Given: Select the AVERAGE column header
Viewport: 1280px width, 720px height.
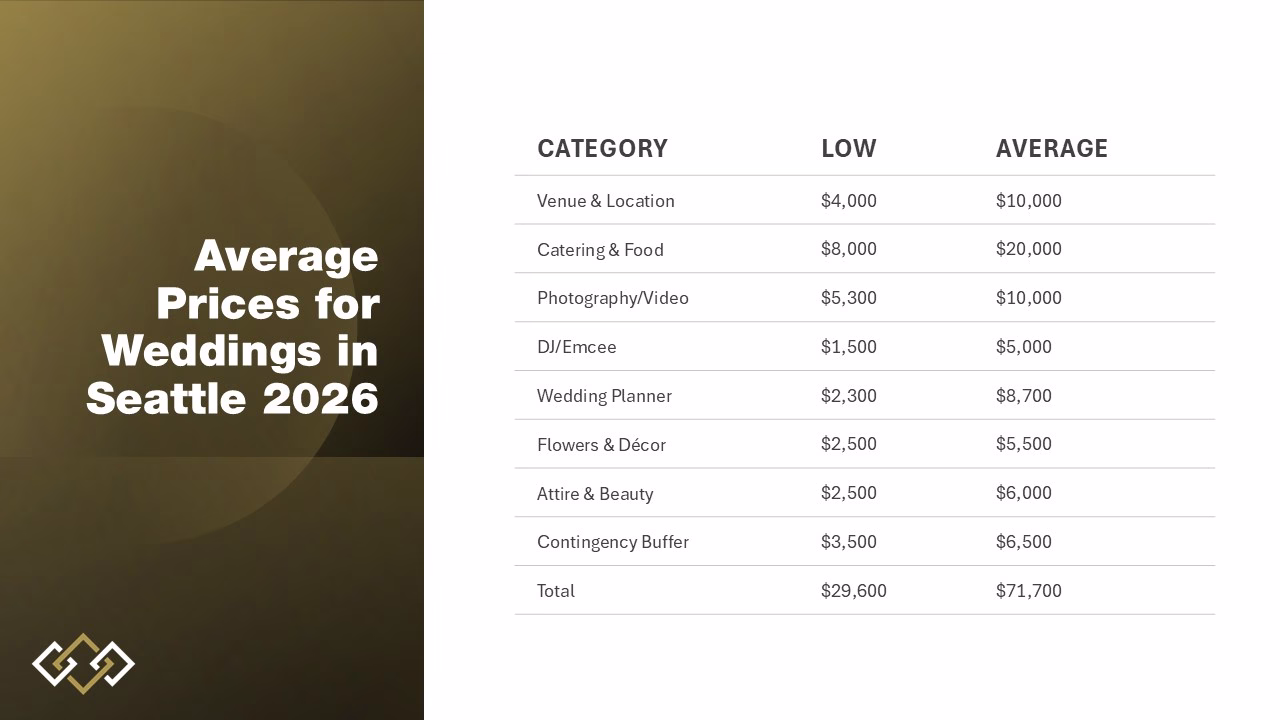Looking at the screenshot, I should point(1051,149).
